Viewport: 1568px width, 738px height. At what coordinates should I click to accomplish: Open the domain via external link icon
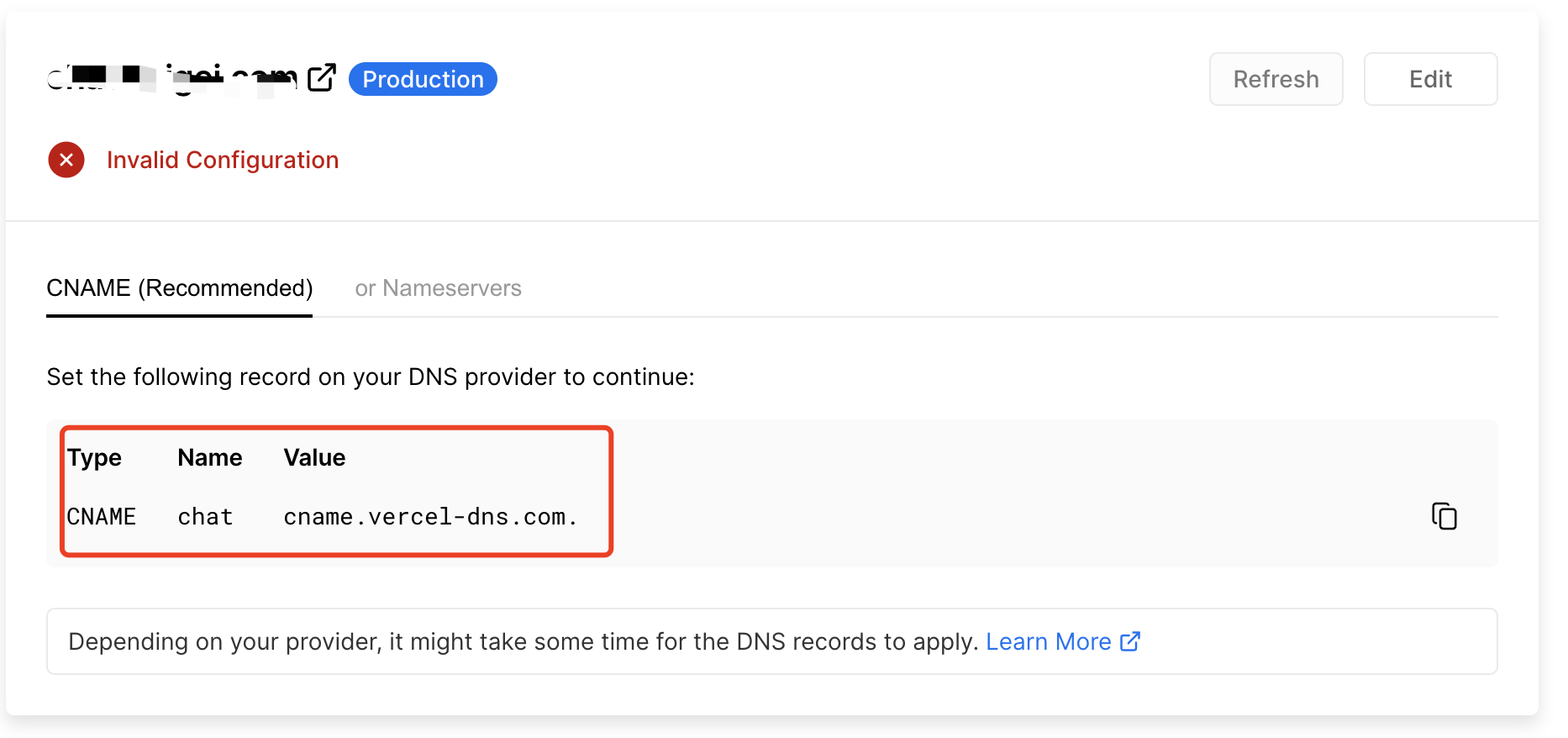pyautogui.click(x=322, y=78)
